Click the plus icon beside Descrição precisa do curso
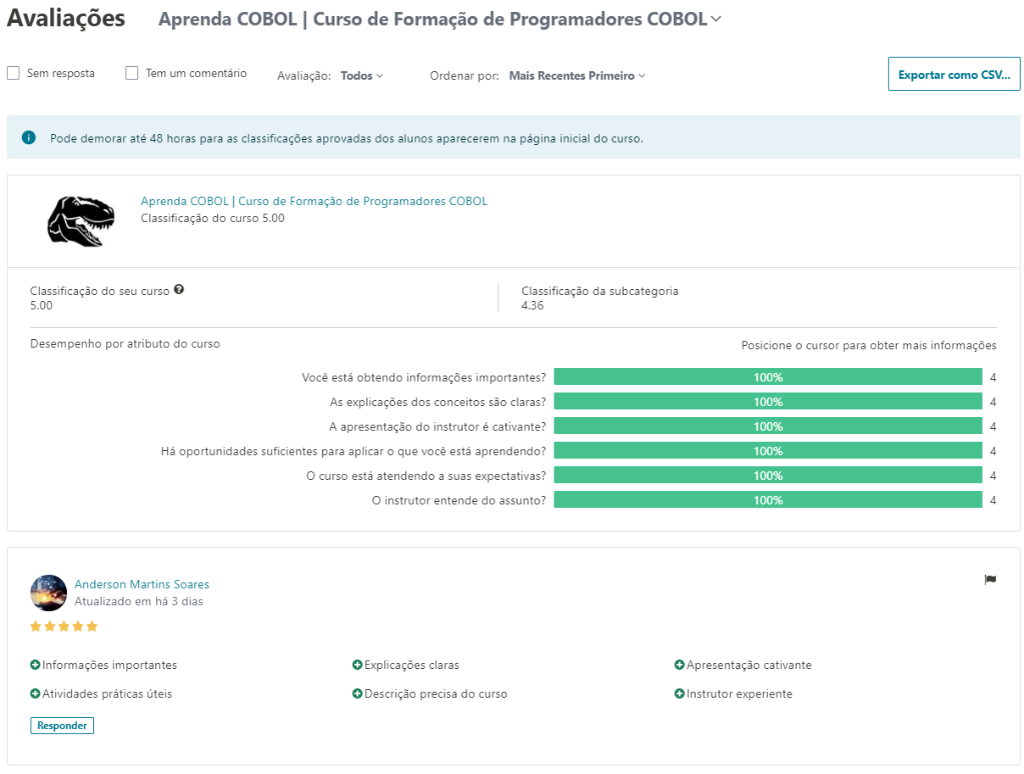The width and height of the screenshot is (1024, 774). click(357, 694)
